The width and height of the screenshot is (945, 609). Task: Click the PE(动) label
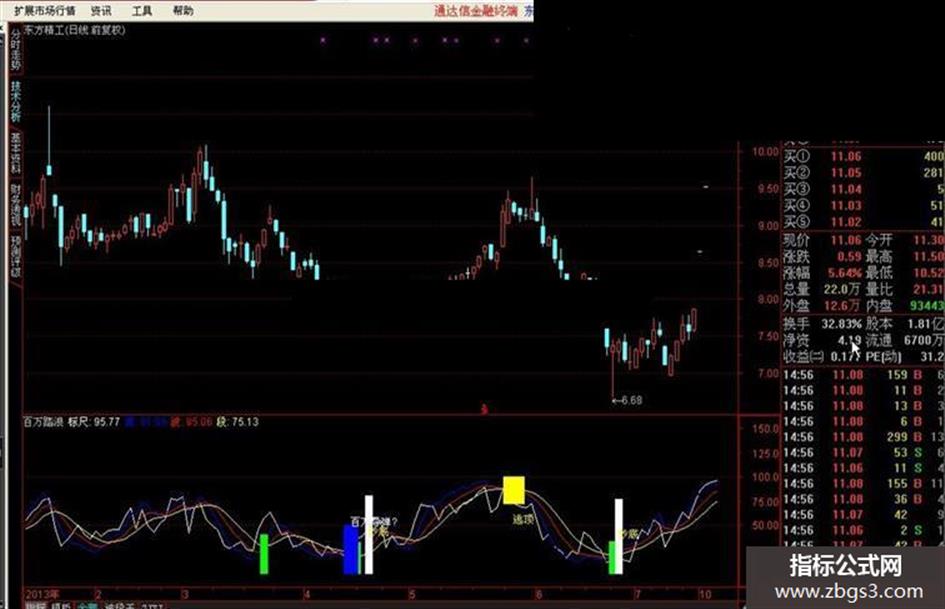pyautogui.click(x=884, y=356)
